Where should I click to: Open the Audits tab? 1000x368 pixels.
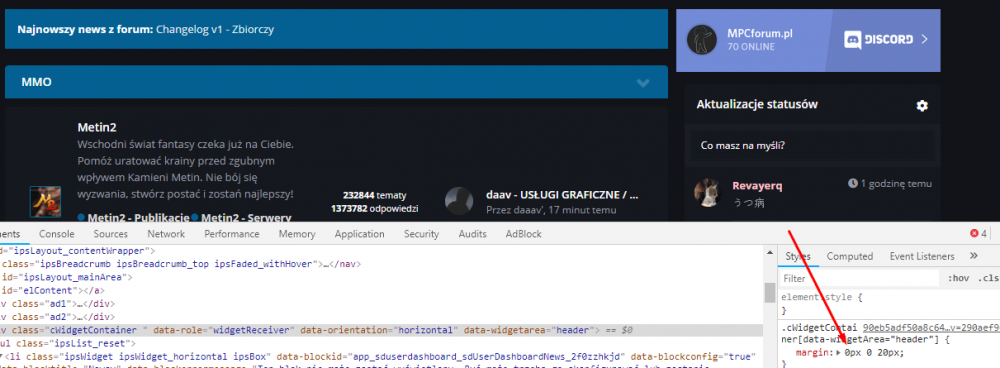tap(472, 234)
